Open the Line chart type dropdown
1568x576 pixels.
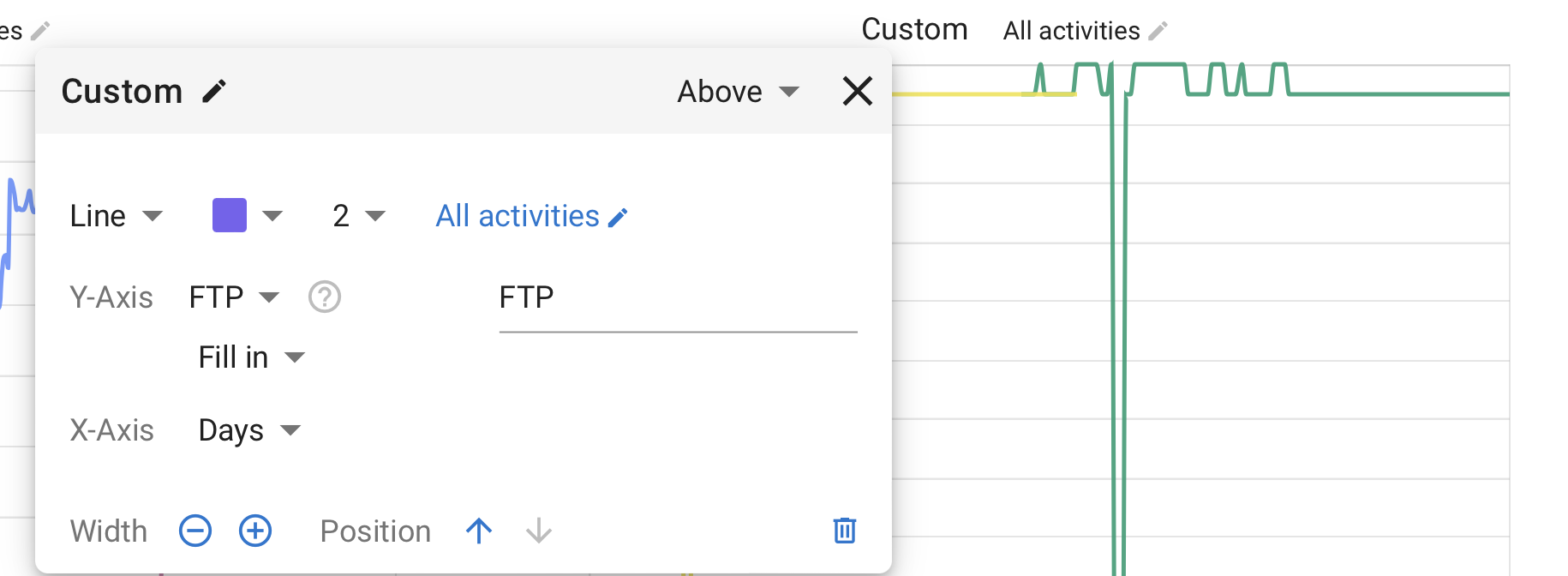coord(116,216)
